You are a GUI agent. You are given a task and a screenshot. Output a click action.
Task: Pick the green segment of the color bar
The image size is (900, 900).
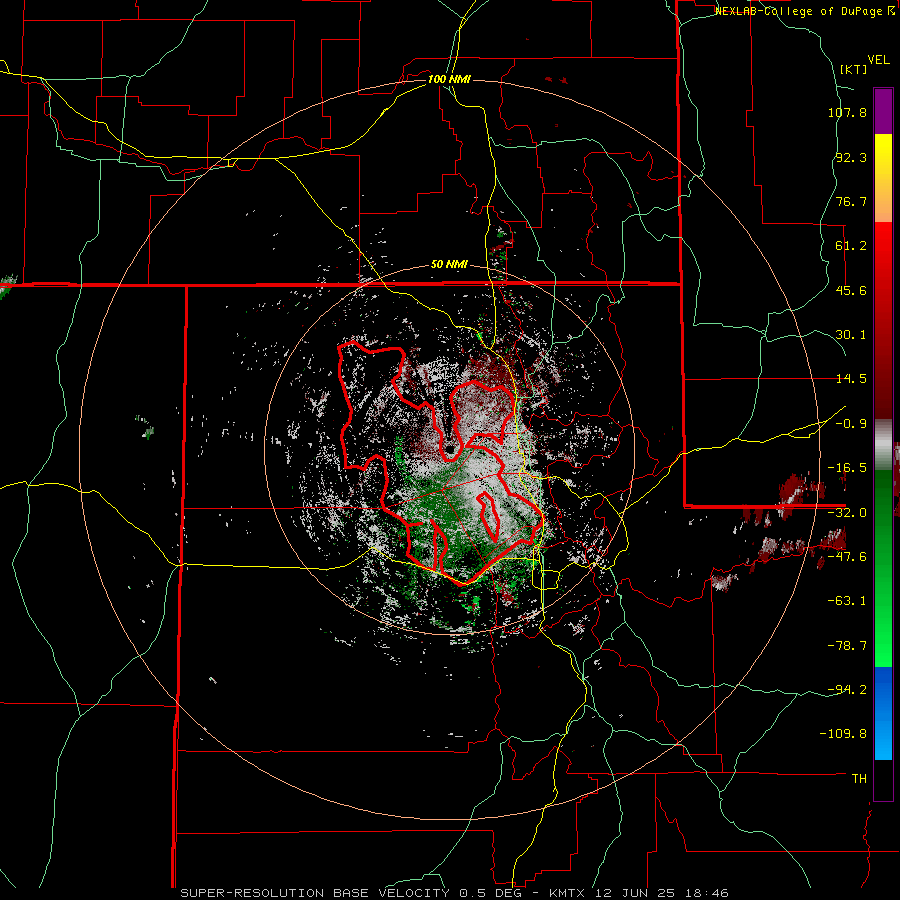(x=883, y=568)
